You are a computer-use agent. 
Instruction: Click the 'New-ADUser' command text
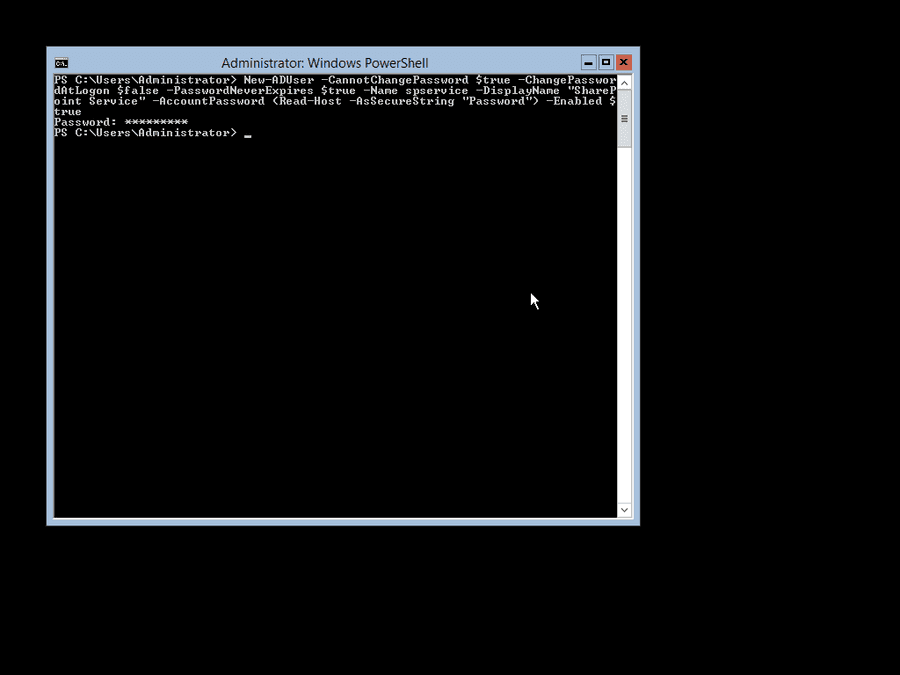point(279,80)
